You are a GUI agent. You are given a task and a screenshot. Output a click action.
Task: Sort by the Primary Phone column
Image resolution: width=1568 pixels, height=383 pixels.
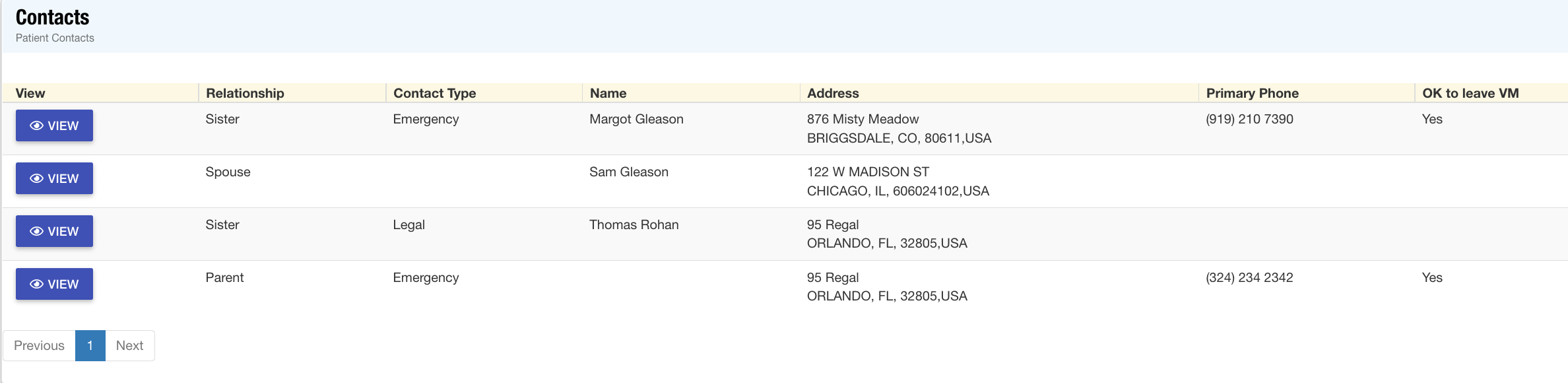point(1252,93)
